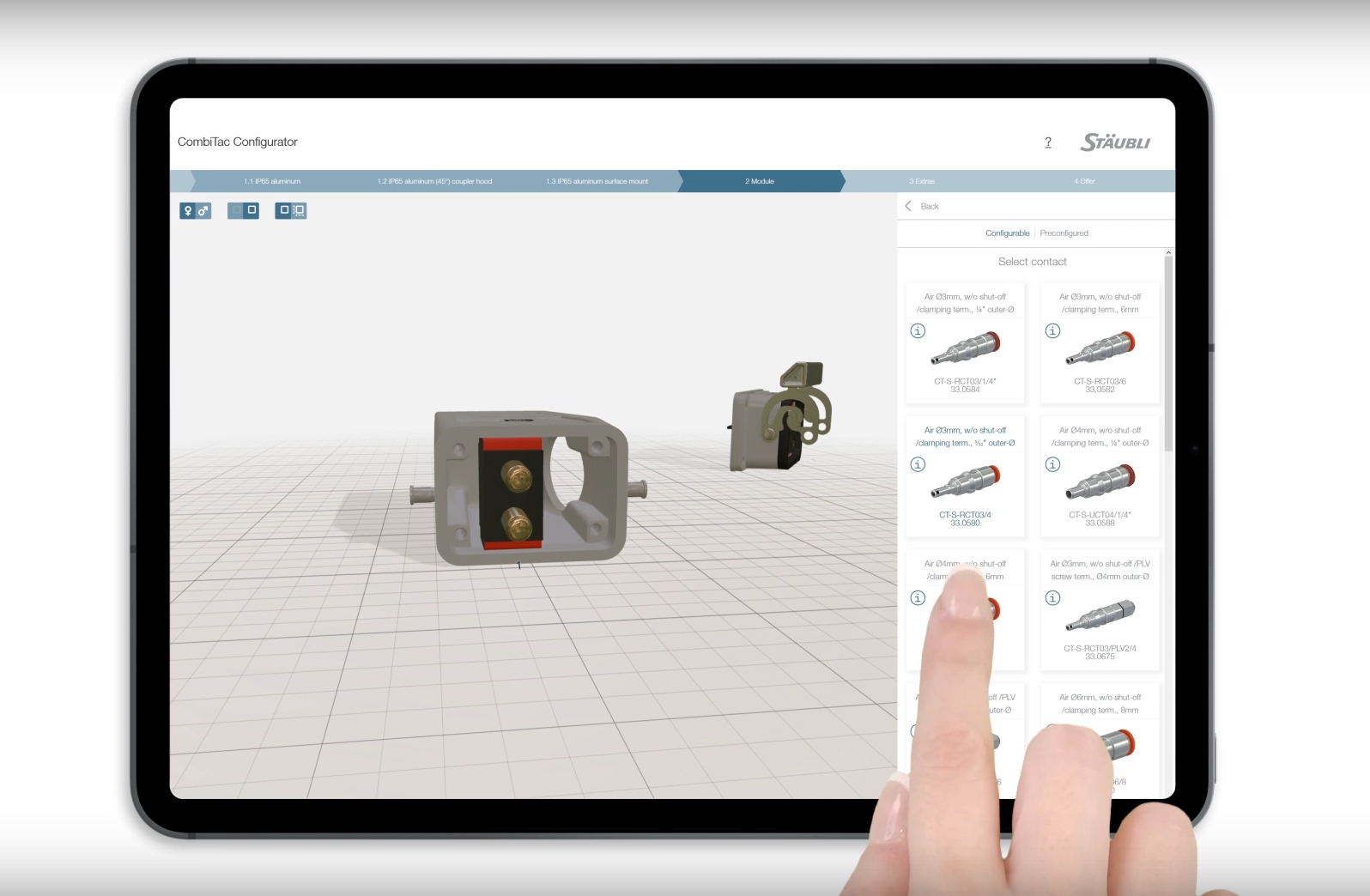
Task: Select the male connector side toggle
Action: [203, 210]
